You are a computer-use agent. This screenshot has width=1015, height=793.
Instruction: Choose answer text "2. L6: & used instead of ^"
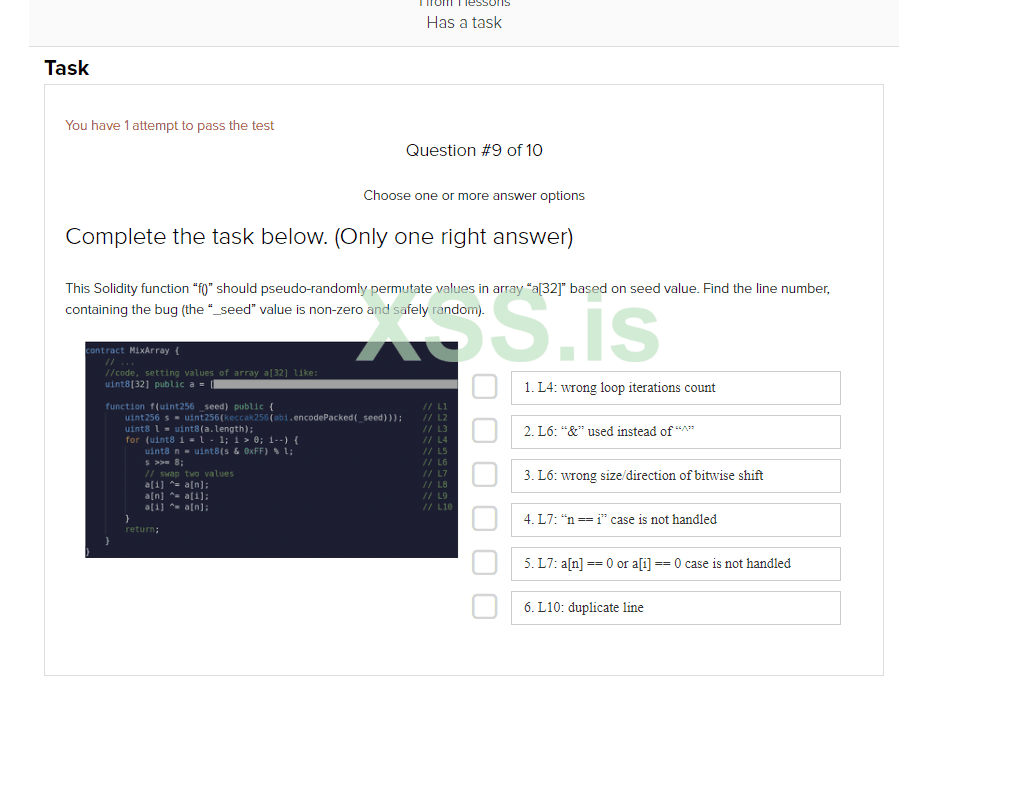[x=676, y=432]
